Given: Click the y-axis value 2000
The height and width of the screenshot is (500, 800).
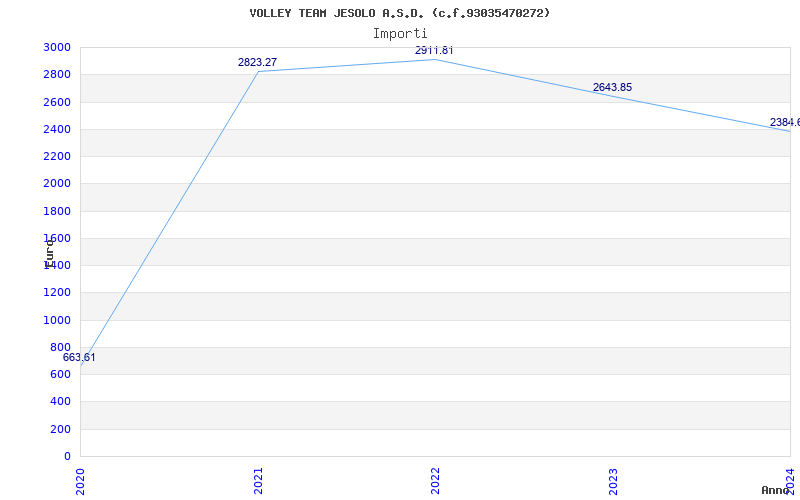Looking at the screenshot, I should click(57, 184).
